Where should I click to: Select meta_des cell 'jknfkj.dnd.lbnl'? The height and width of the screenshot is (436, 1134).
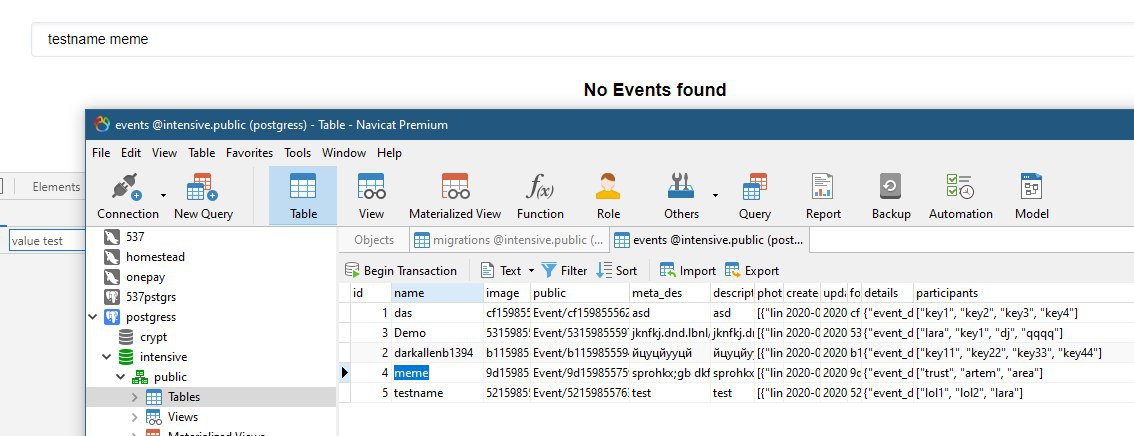coord(670,333)
